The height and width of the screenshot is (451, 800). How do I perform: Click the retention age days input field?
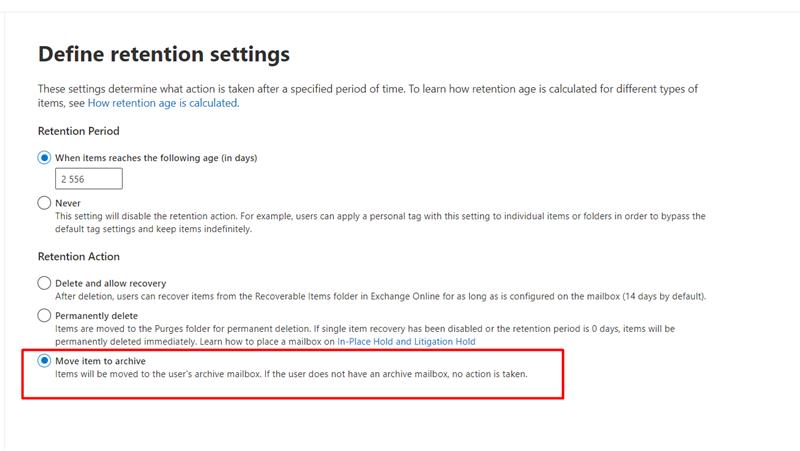[x=89, y=179]
